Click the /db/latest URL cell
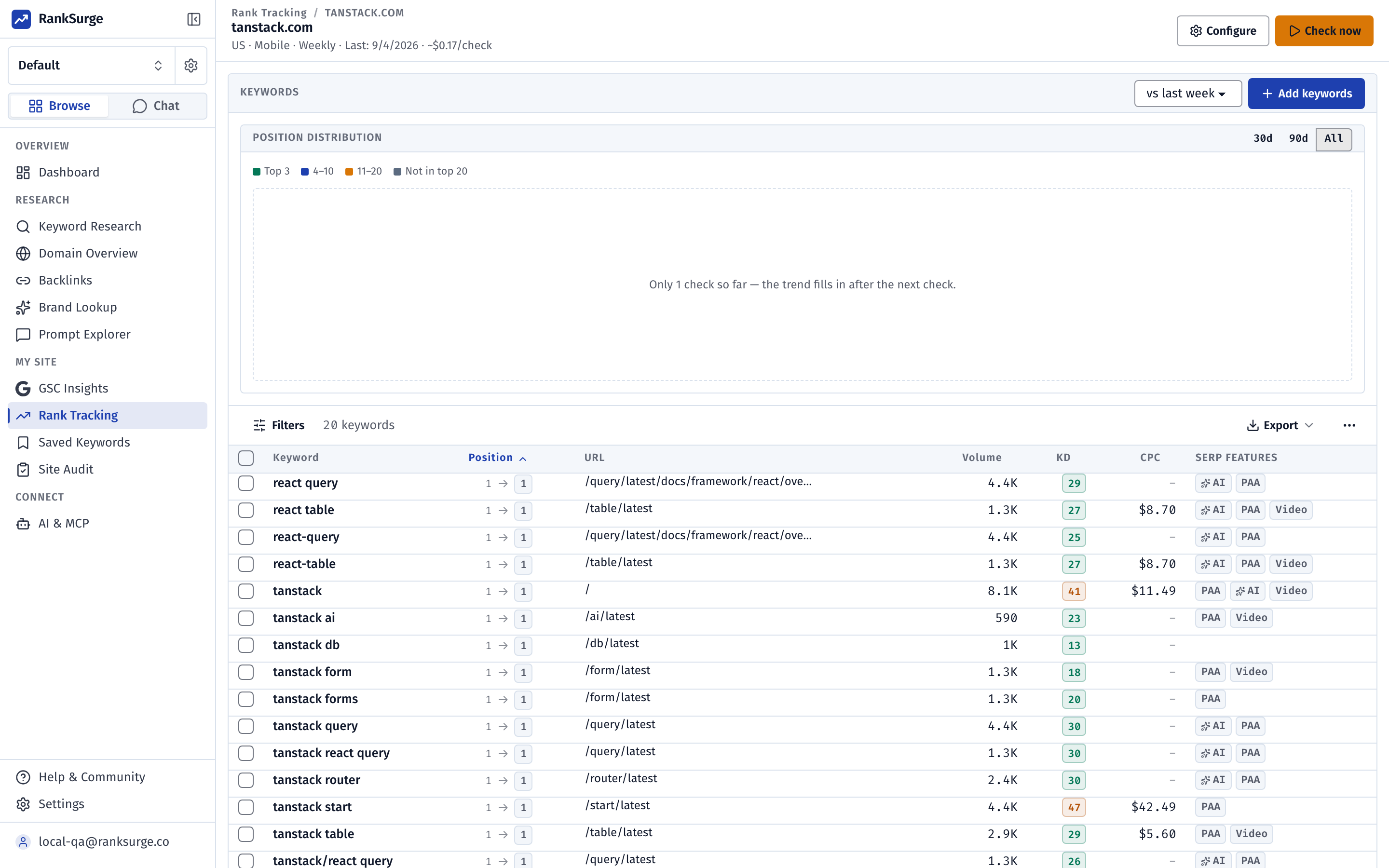Image resolution: width=1389 pixels, height=868 pixels. 612,644
